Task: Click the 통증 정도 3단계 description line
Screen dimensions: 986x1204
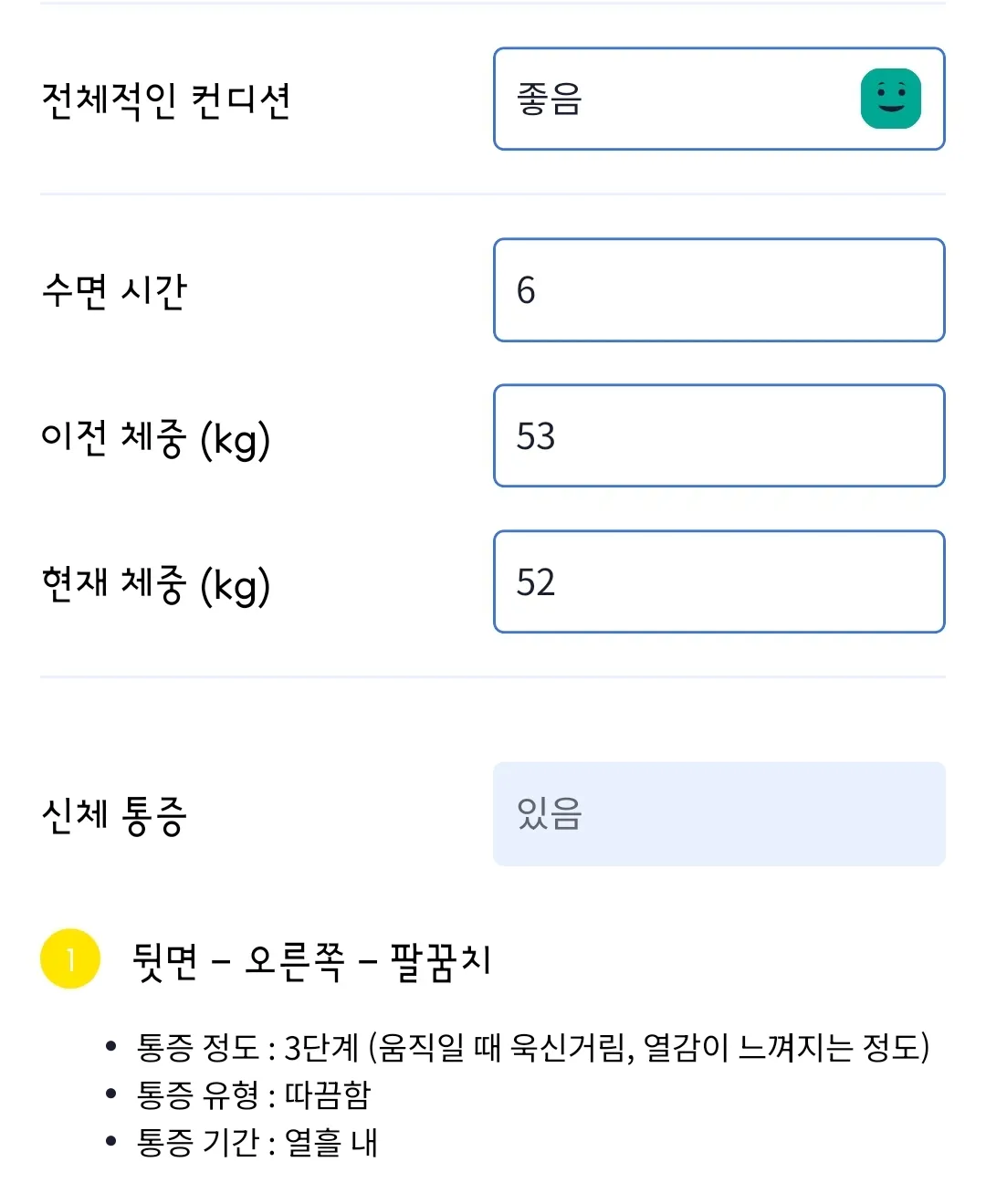Action: [x=532, y=1047]
